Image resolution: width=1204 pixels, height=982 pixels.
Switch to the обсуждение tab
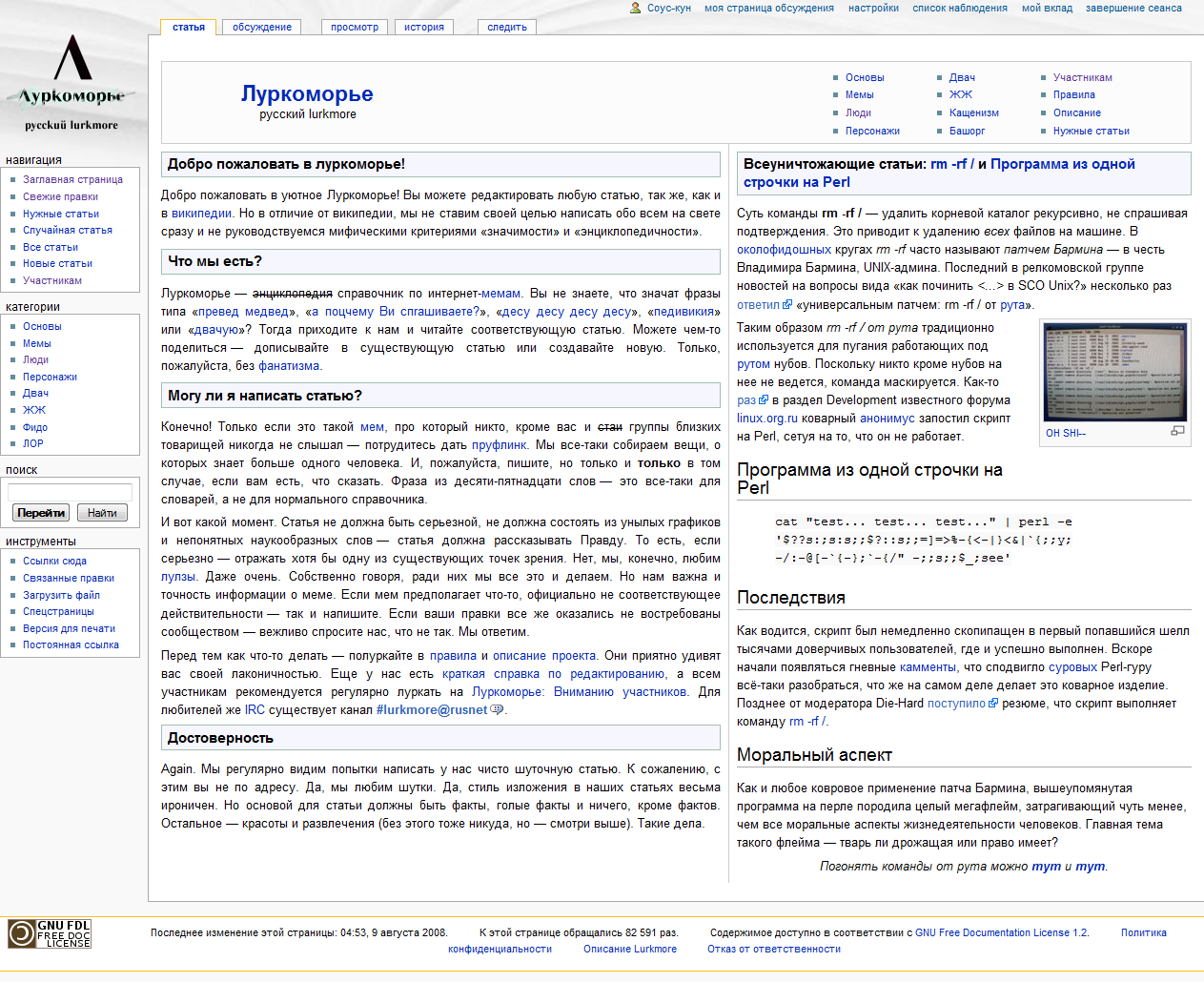(x=262, y=27)
